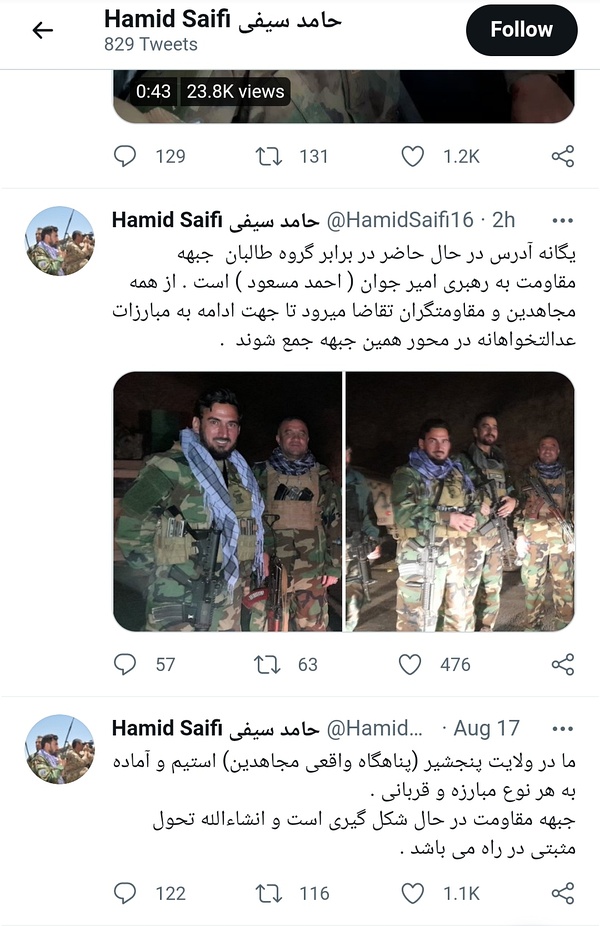Share the tweet with photos
Image resolution: width=600 pixels, height=926 pixels.
click(563, 664)
